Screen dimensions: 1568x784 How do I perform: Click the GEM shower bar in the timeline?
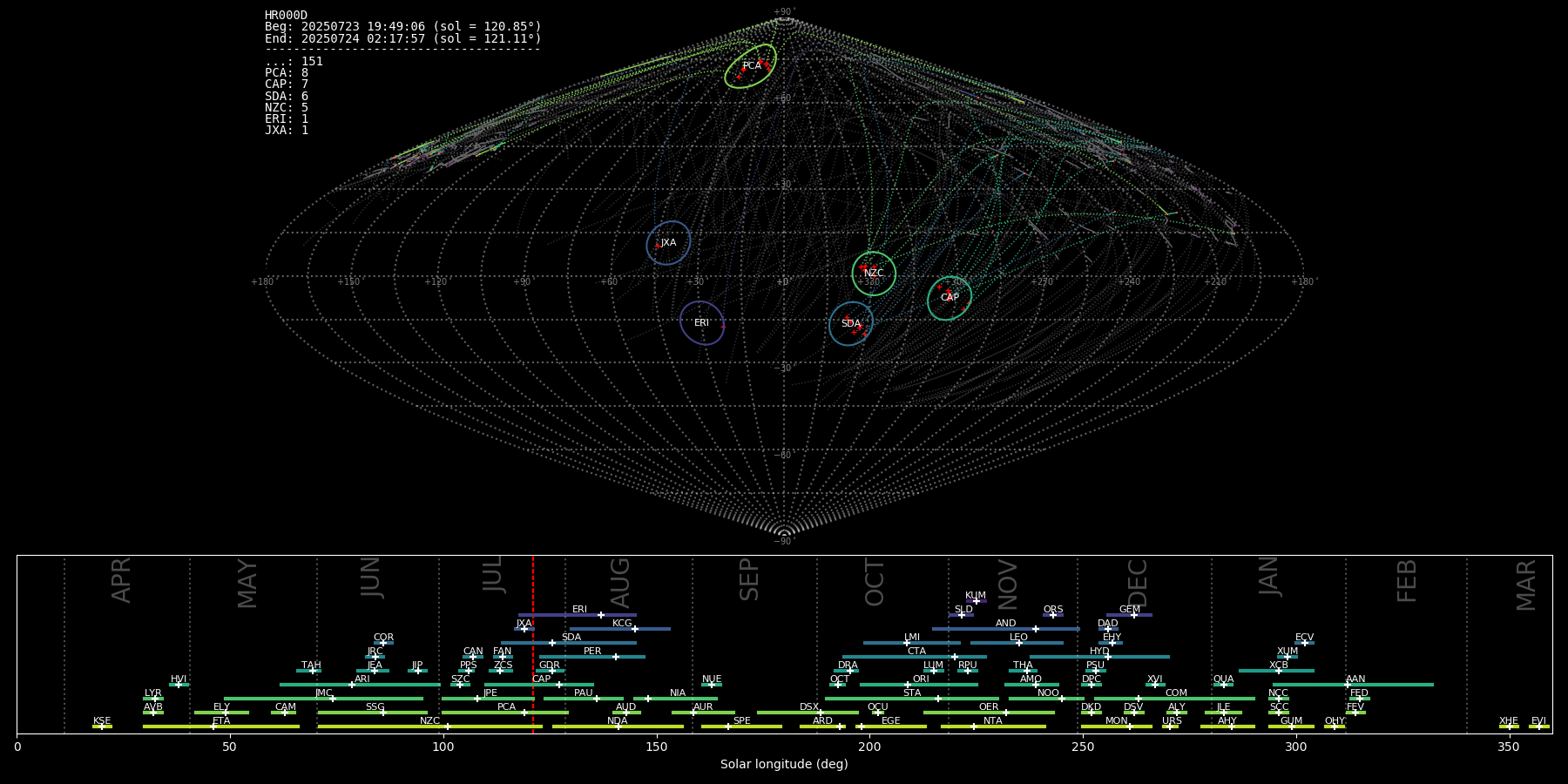click(1130, 615)
